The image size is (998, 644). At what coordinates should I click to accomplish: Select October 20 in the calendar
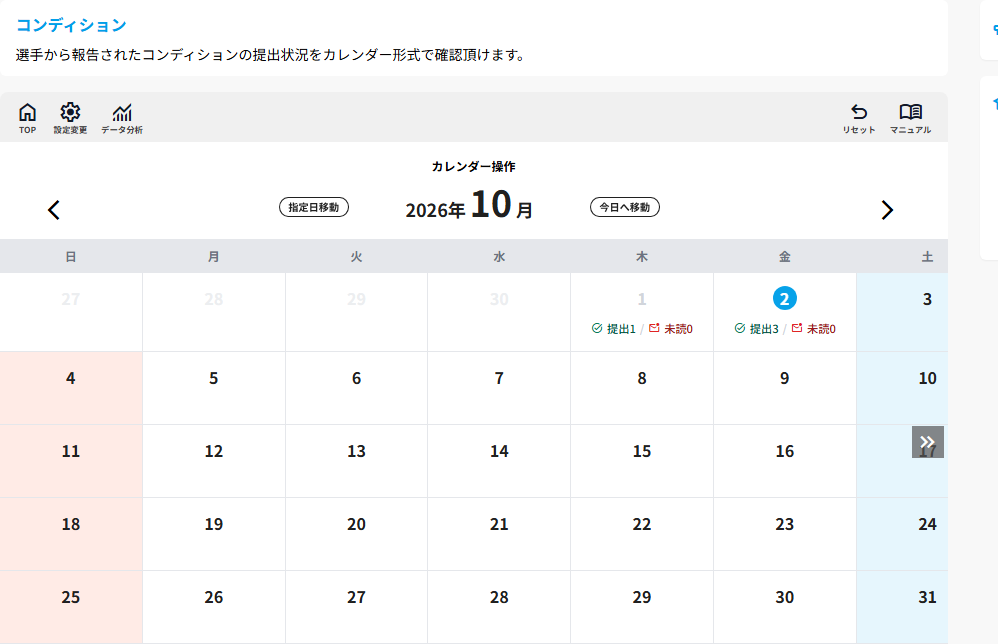point(356,524)
